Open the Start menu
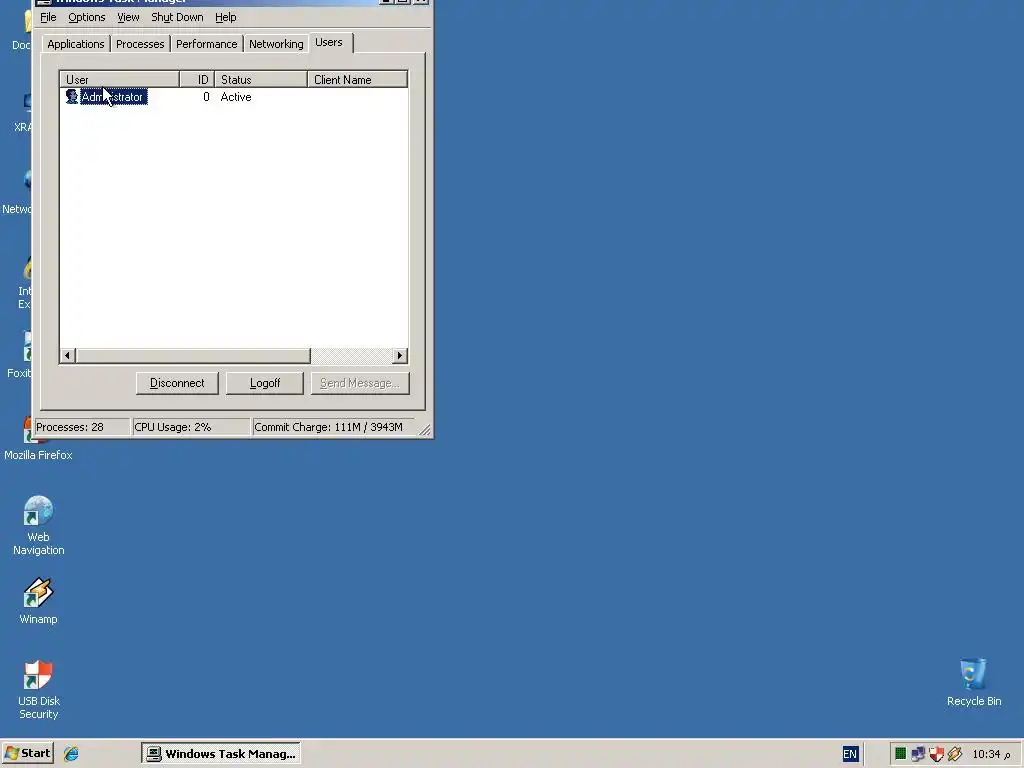 (x=27, y=754)
